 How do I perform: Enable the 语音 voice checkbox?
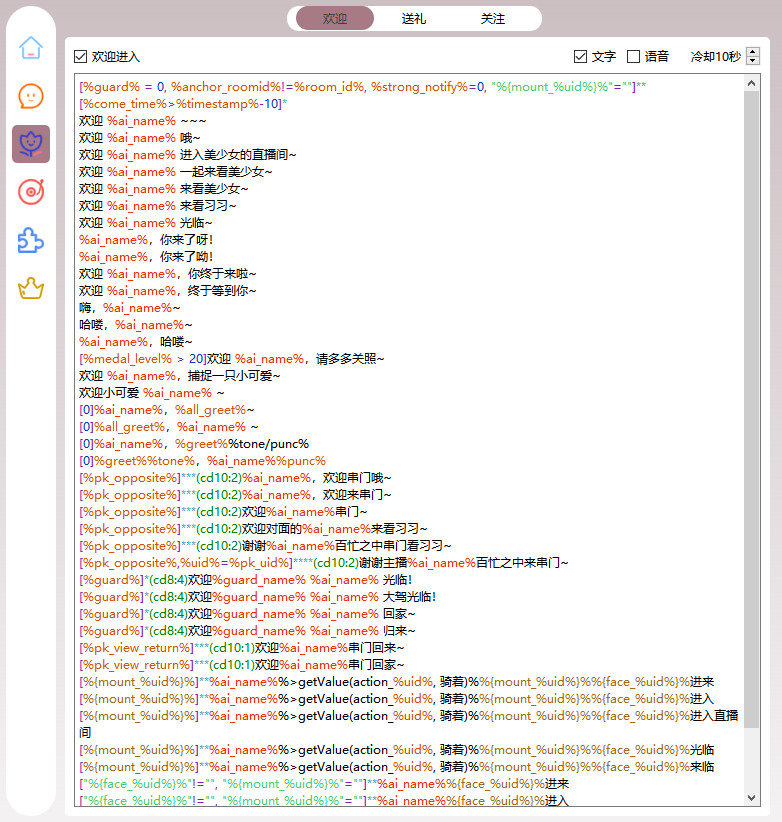(x=634, y=57)
